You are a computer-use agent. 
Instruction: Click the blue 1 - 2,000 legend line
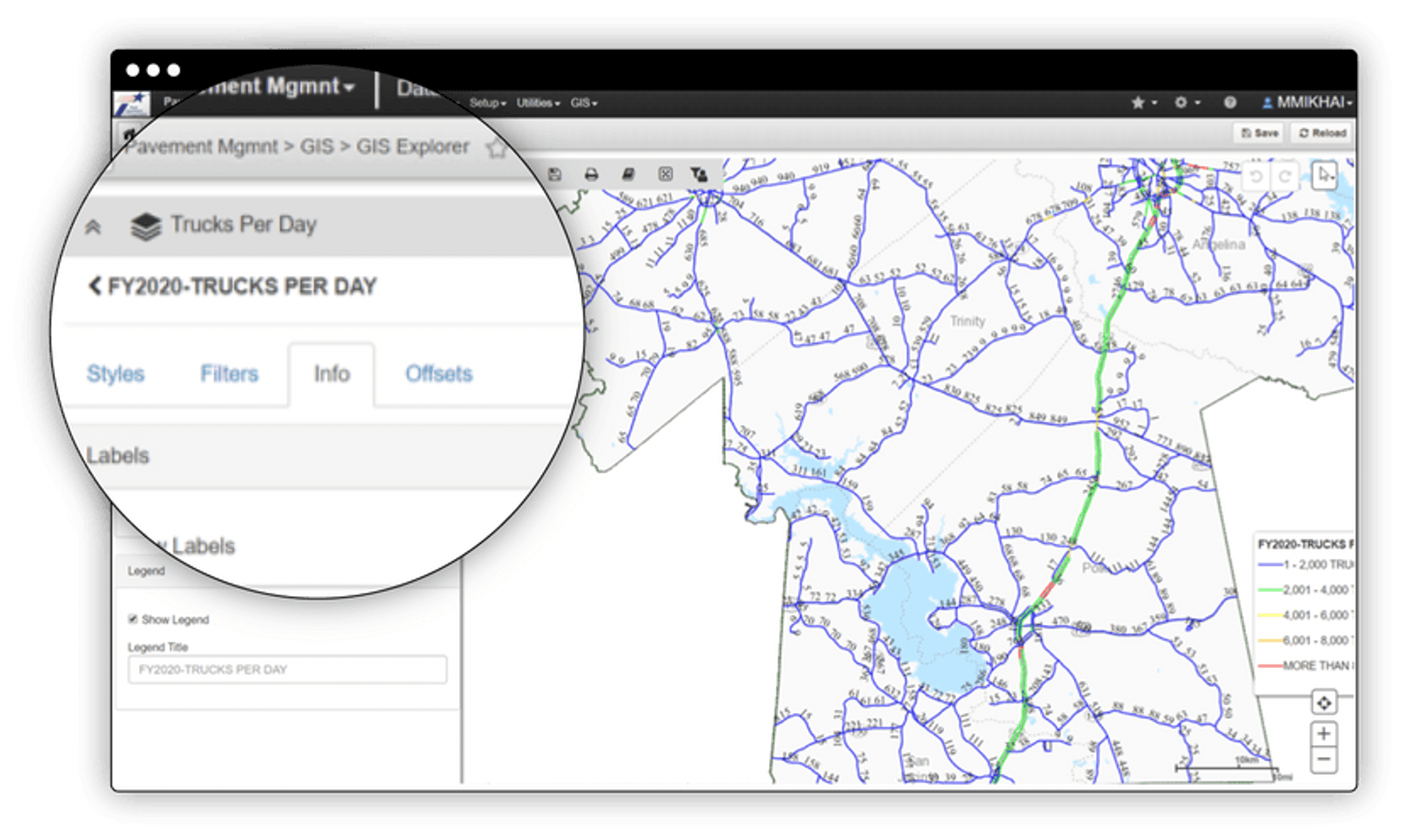[1270, 565]
